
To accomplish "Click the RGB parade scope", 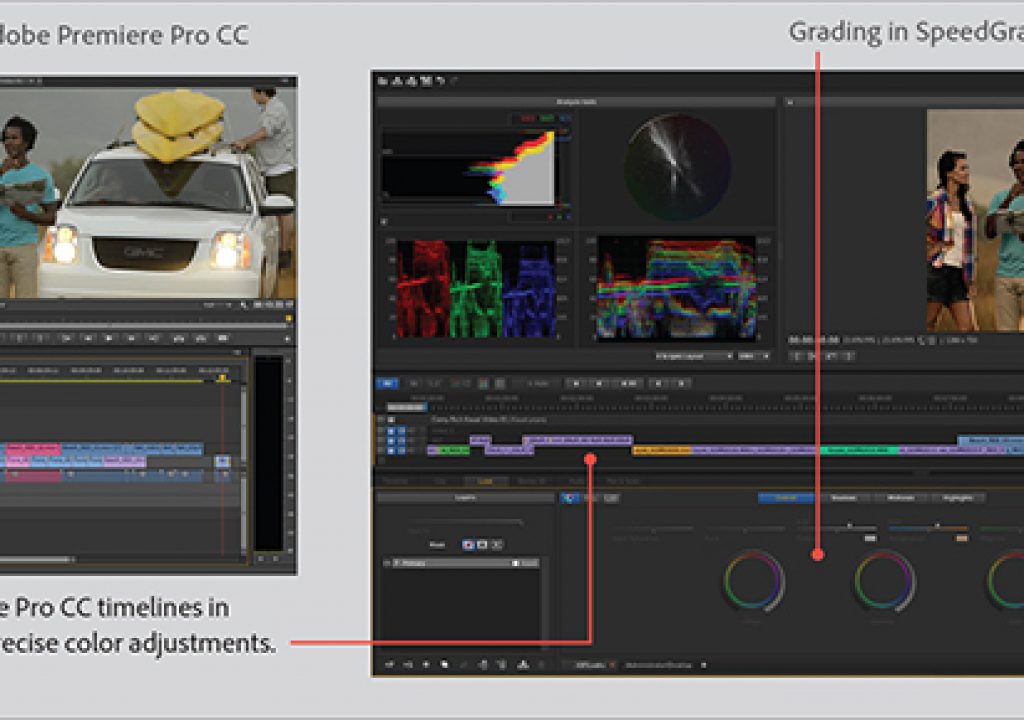I will tap(477, 289).
